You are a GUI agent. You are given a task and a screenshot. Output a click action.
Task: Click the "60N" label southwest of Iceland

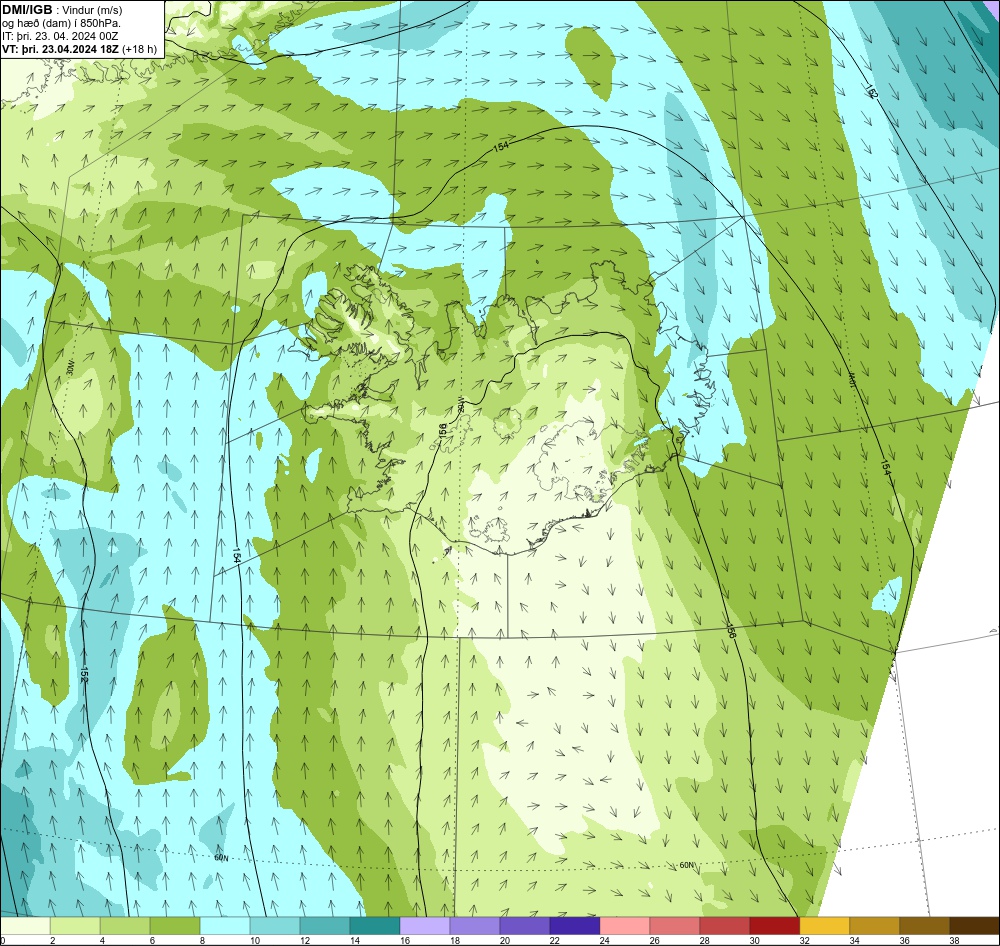(221, 858)
